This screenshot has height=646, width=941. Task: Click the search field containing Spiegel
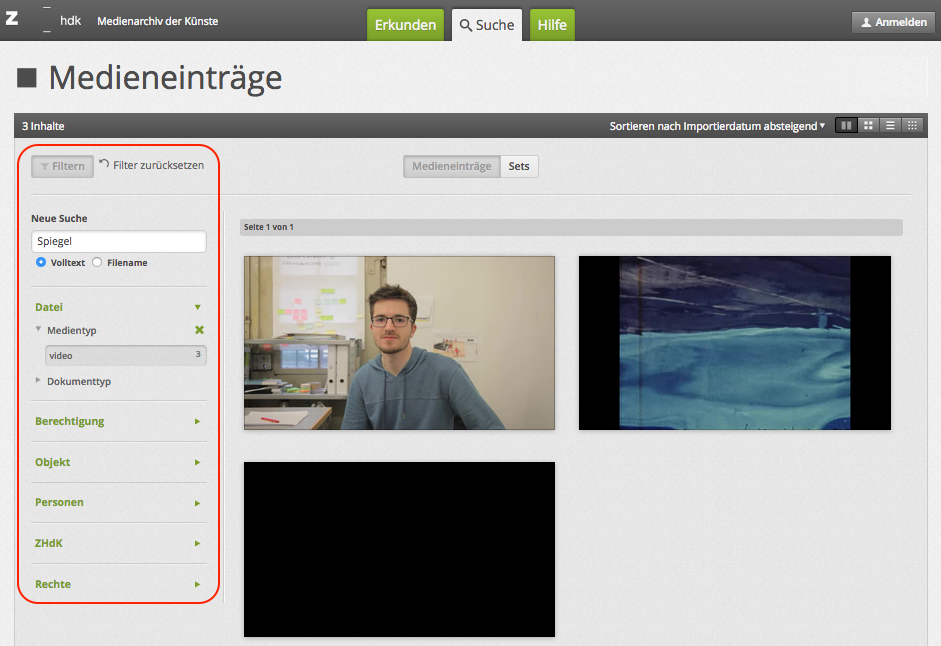pos(118,241)
